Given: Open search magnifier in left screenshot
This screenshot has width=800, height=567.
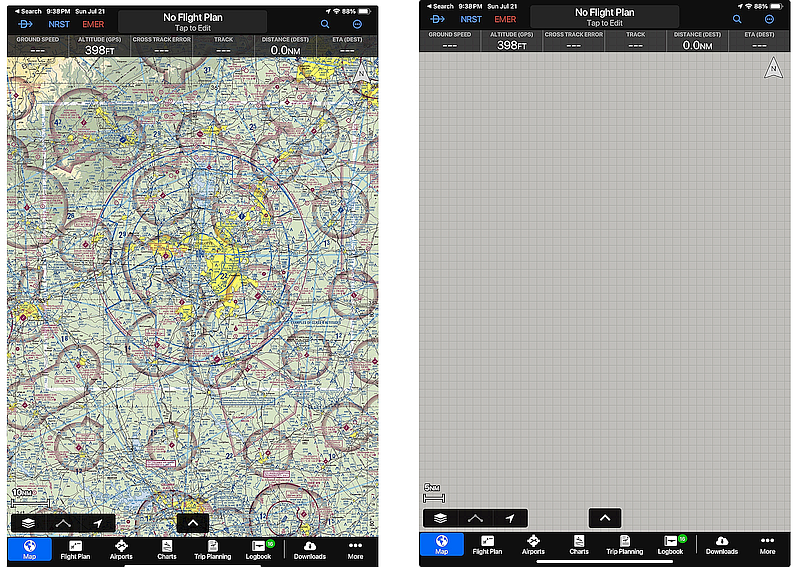Looking at the screenshot, I should (x=325, y=24).
